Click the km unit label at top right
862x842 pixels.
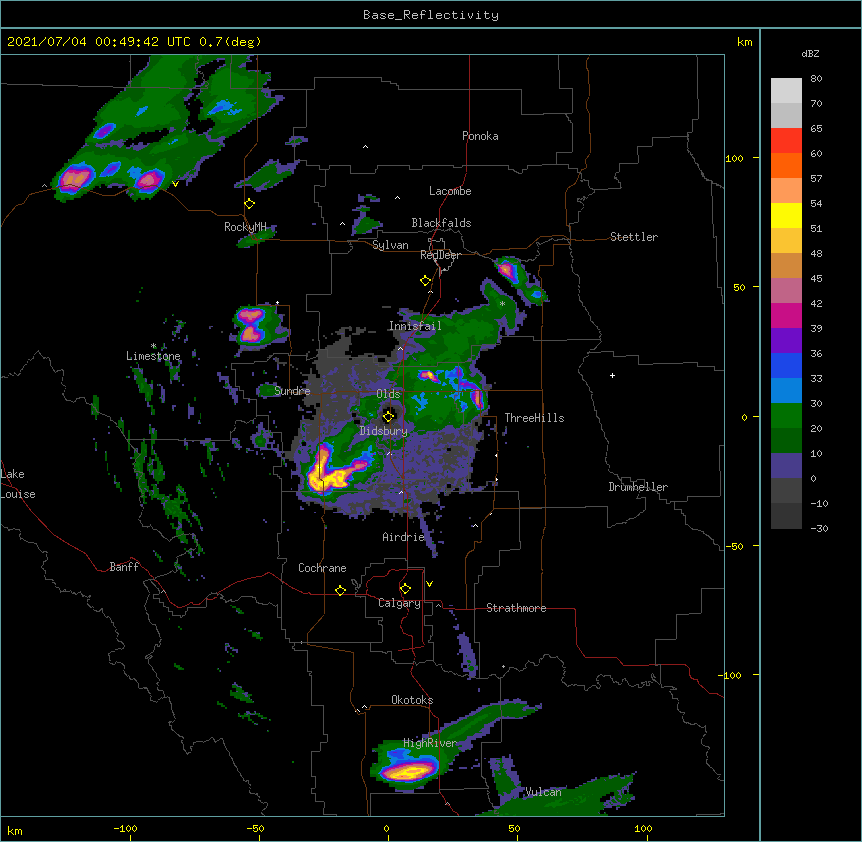(744, 42)
